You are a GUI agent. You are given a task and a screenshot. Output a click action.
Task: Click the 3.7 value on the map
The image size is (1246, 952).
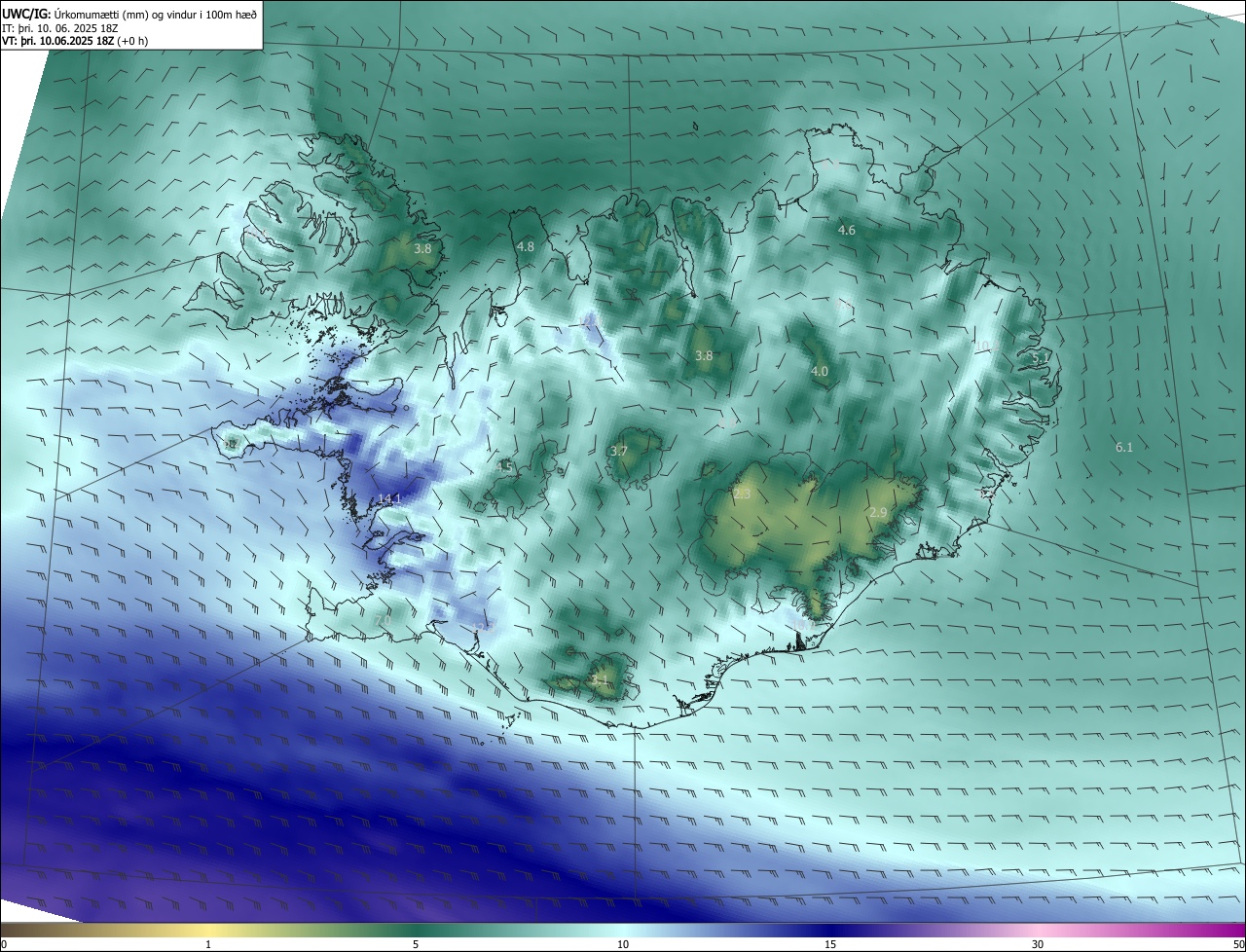pos(619,451)
